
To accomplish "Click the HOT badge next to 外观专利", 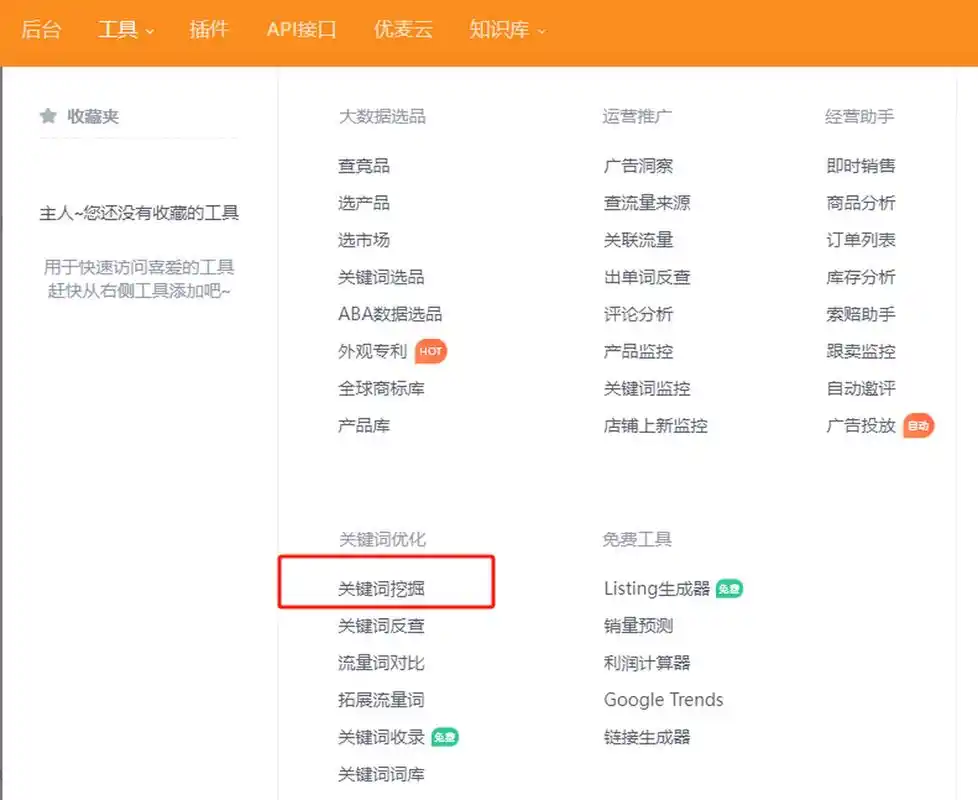I will [x=430, y=352].
